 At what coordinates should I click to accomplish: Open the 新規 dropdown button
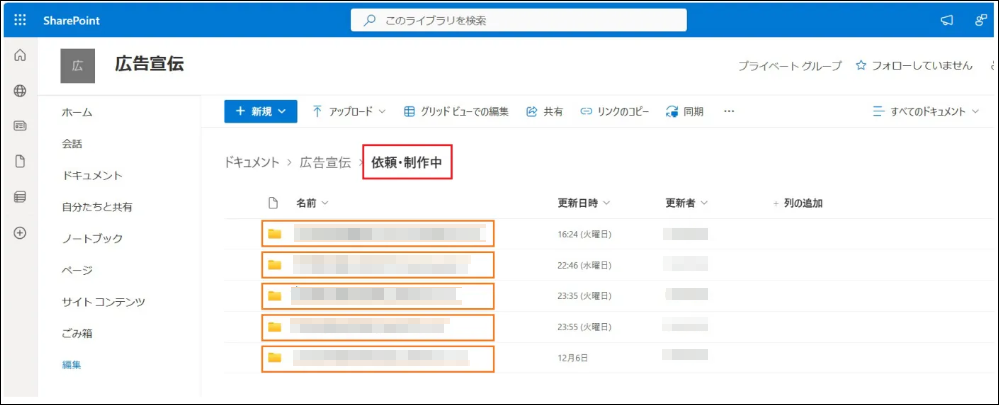(260, 111)
